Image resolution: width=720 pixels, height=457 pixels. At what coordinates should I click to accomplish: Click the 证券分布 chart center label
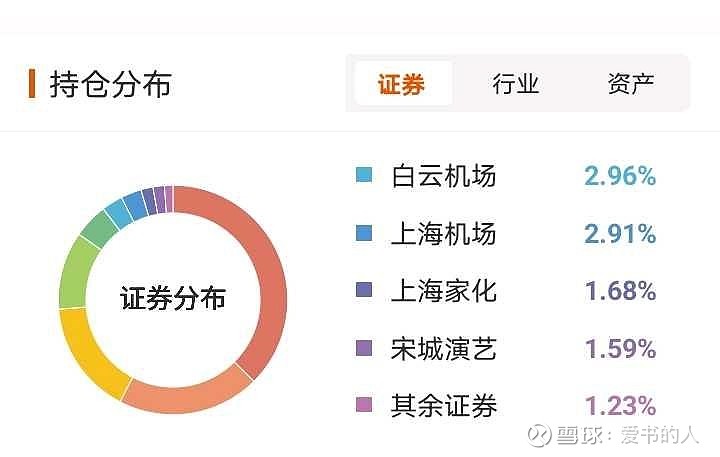click(173, 298)
